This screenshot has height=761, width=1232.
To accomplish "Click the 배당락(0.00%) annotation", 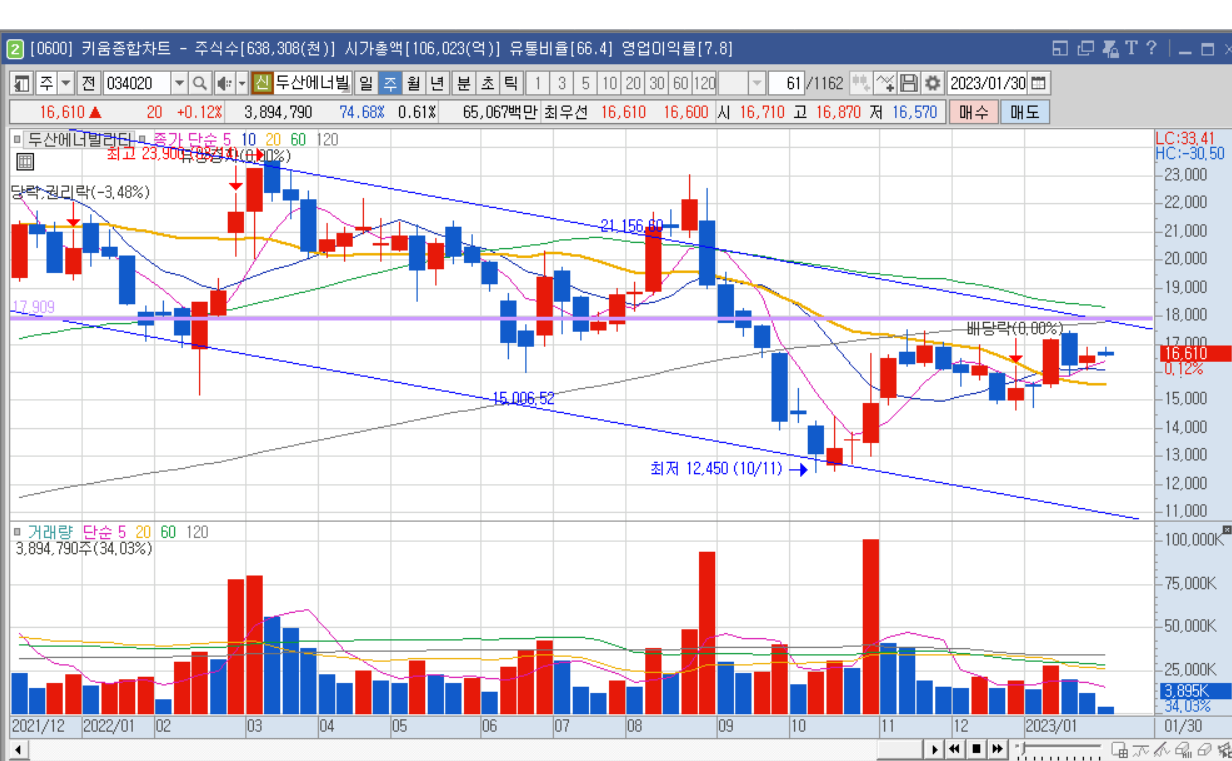I will [x=1014, y=328].
